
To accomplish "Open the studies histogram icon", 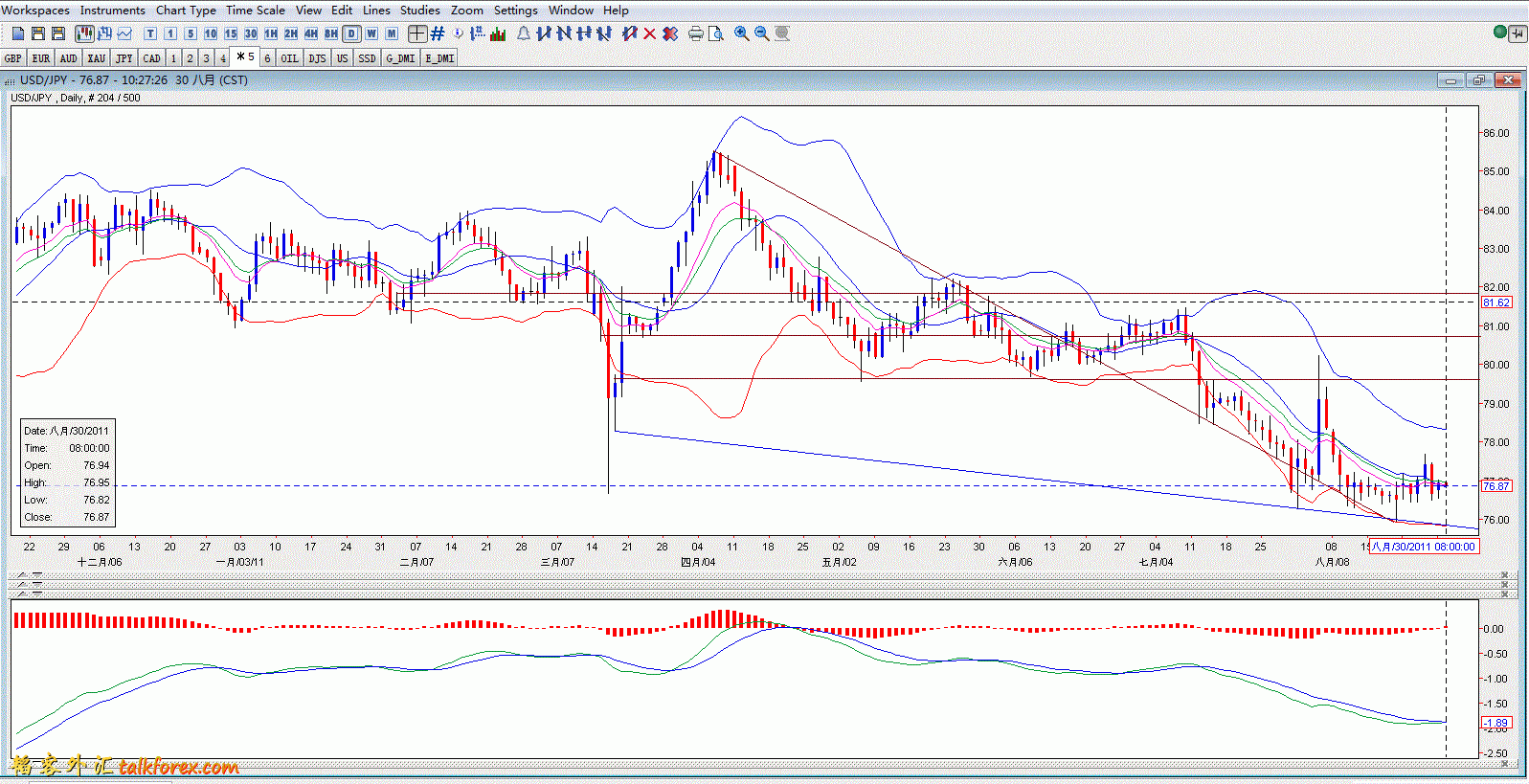I will (498, 34).
